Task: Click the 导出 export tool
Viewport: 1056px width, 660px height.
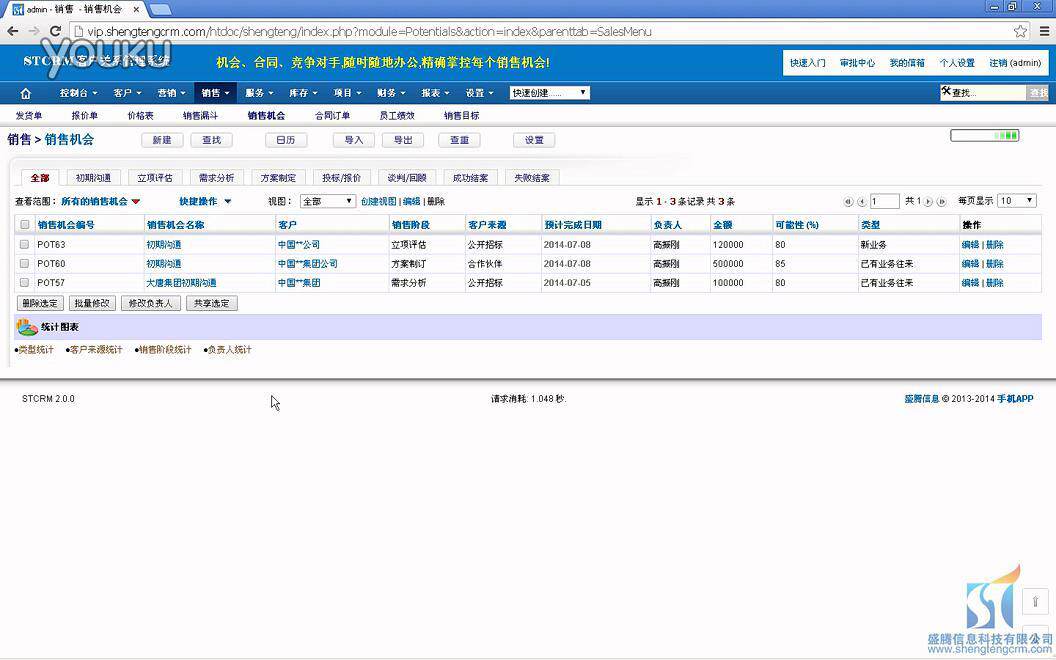Action: pyautogui.click(x=403, y=140)
